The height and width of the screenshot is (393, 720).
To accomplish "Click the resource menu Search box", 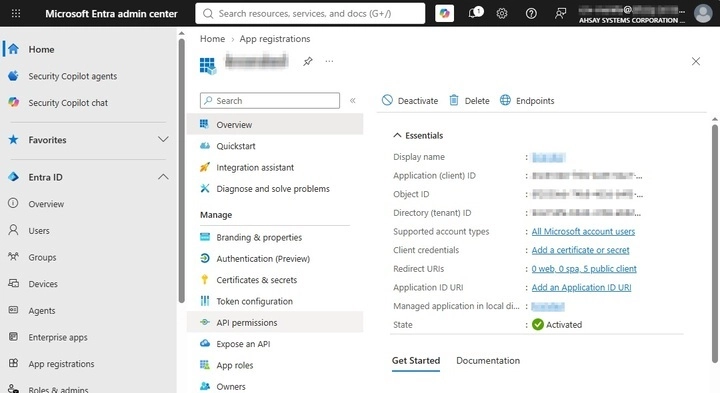I will pyautogui.click(x=270, y=101).
